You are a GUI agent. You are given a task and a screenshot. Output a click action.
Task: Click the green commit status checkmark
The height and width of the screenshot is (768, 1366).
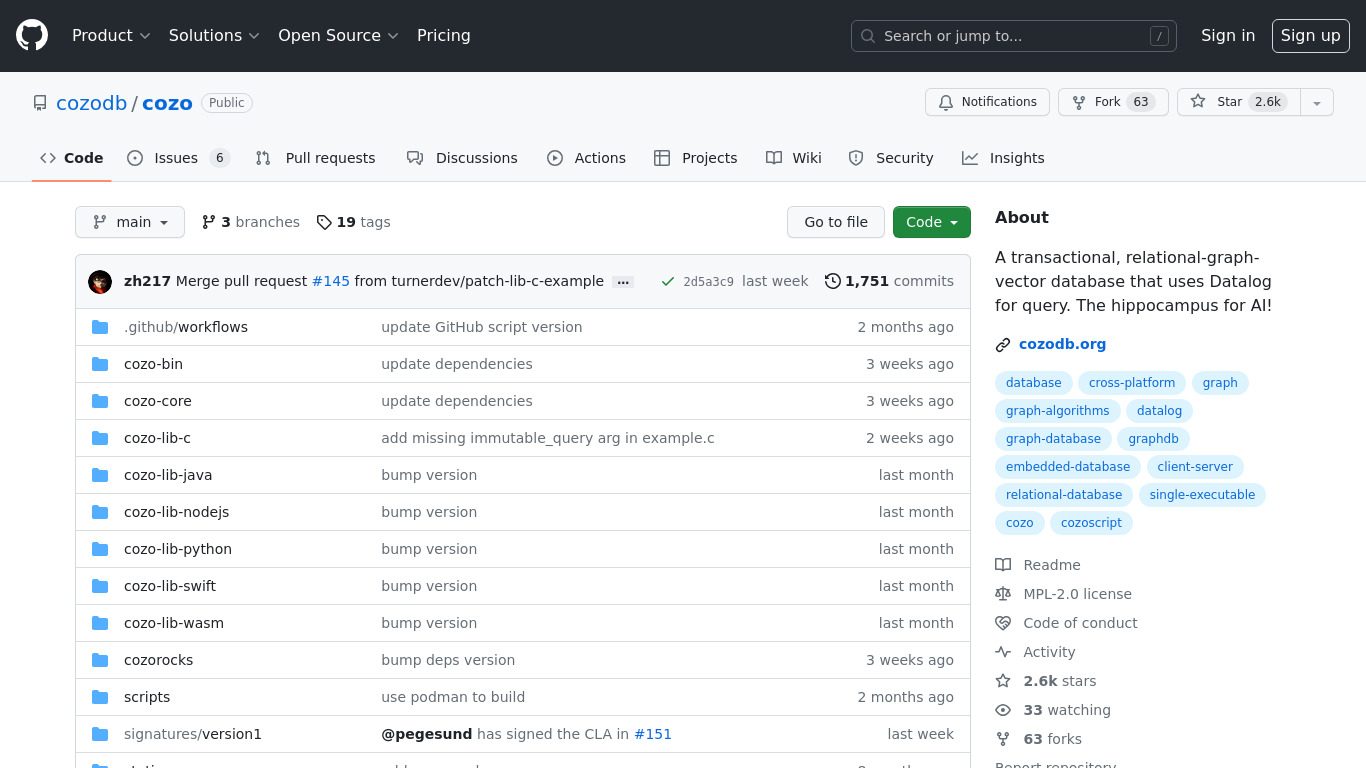pos(668,282)
